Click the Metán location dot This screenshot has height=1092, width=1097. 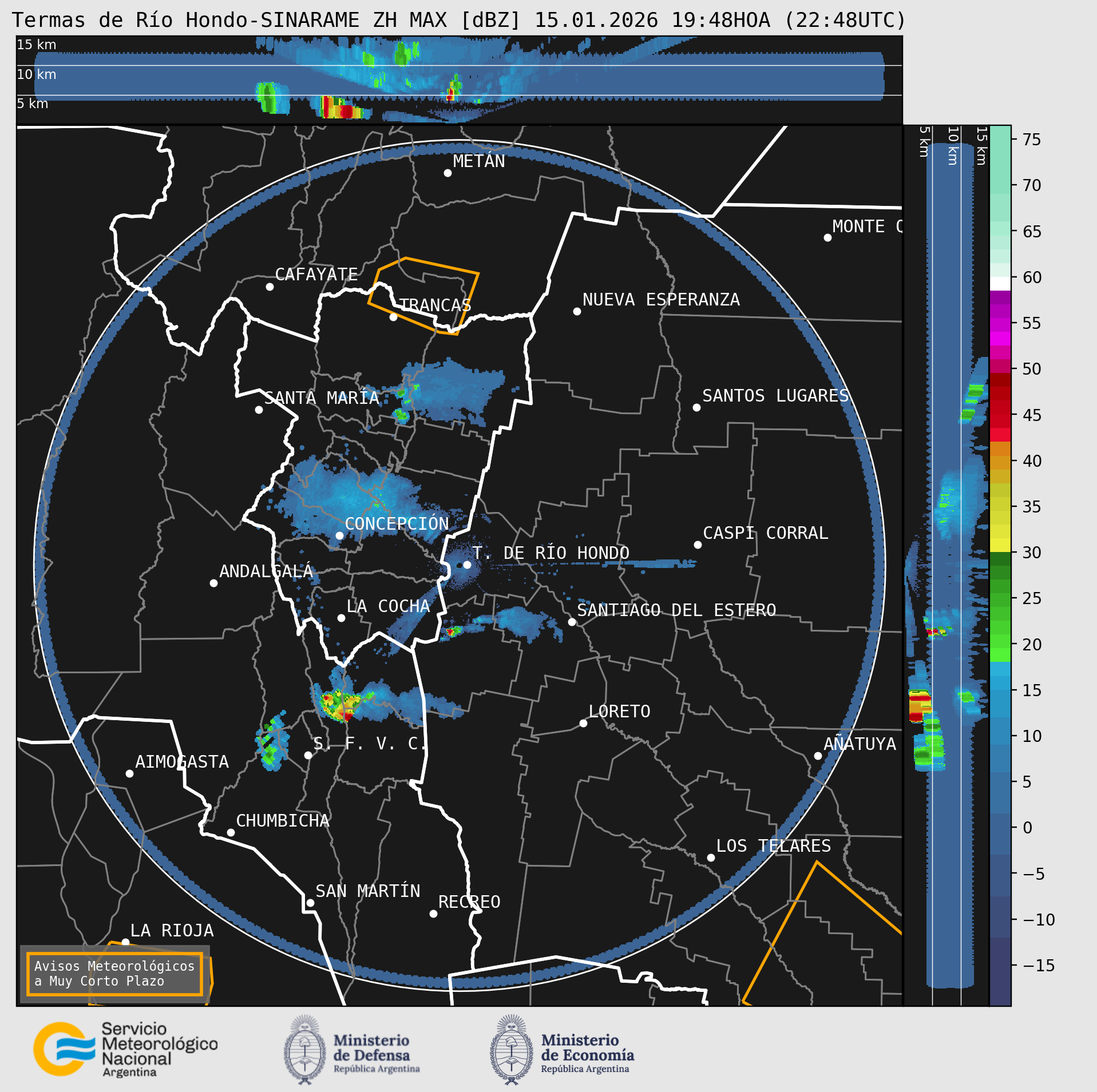(x=447, y=173)
